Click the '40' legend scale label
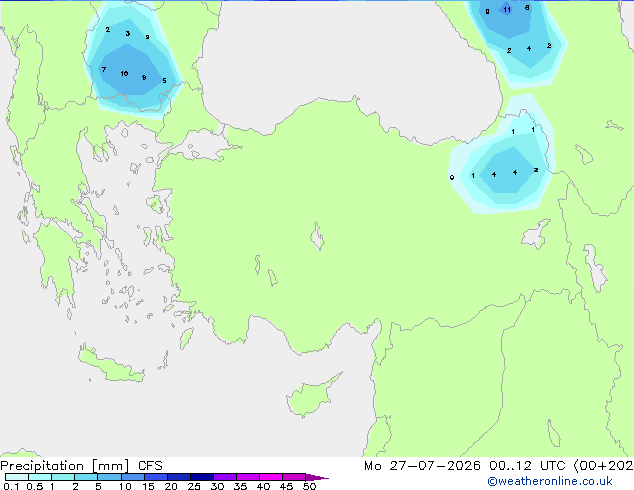This screenshot has width=634, height=490. point(263,486)
